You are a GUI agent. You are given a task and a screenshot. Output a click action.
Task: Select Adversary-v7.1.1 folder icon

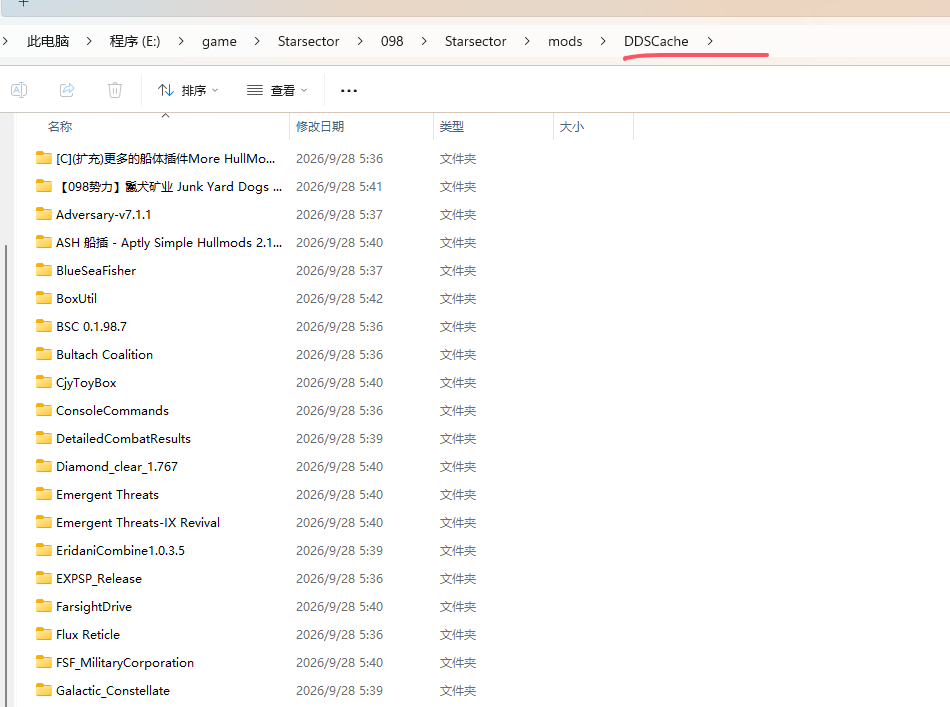point(44,214)
